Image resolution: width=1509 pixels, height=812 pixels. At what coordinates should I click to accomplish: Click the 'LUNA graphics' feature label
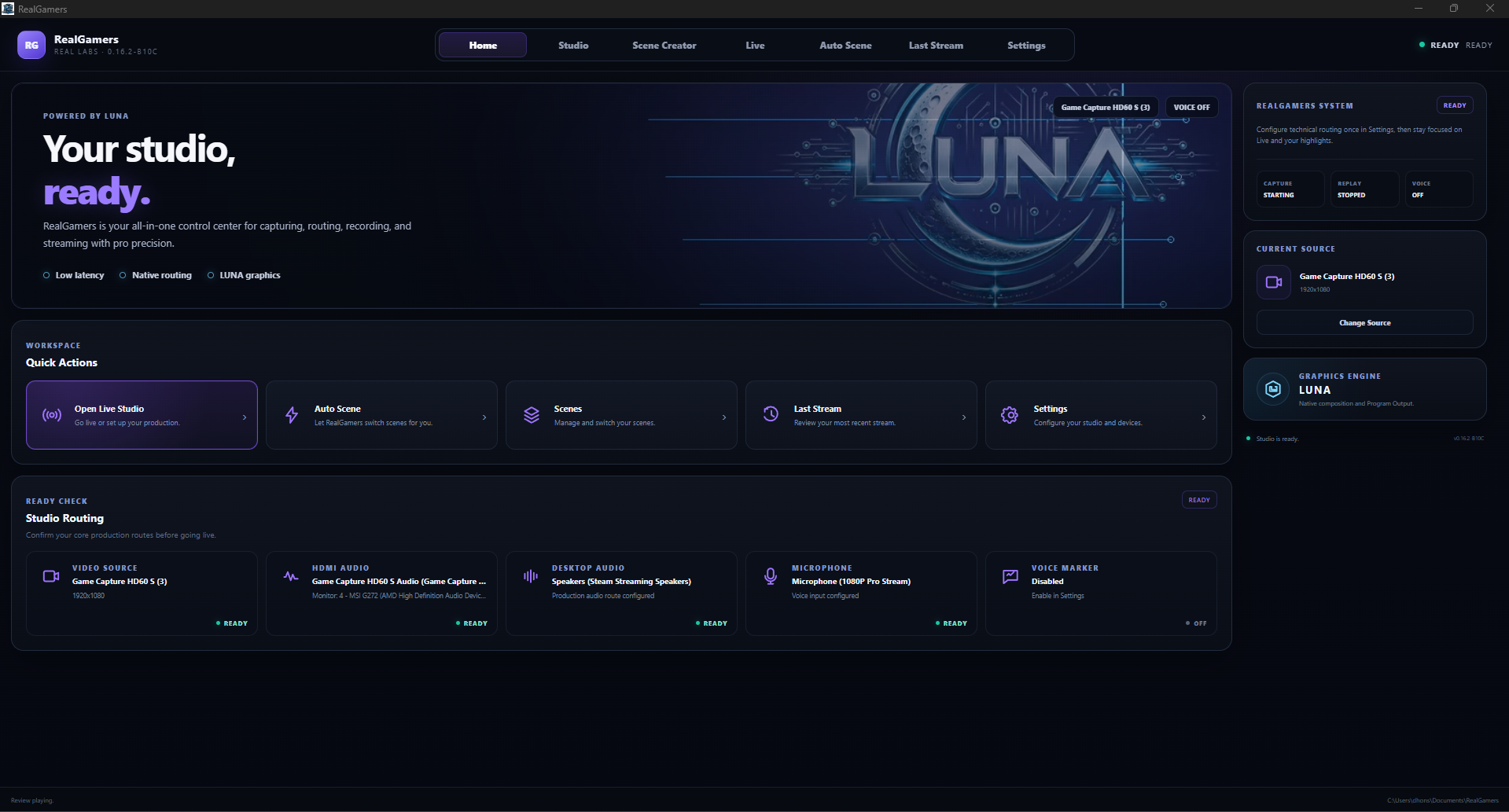tap(244, 275)
